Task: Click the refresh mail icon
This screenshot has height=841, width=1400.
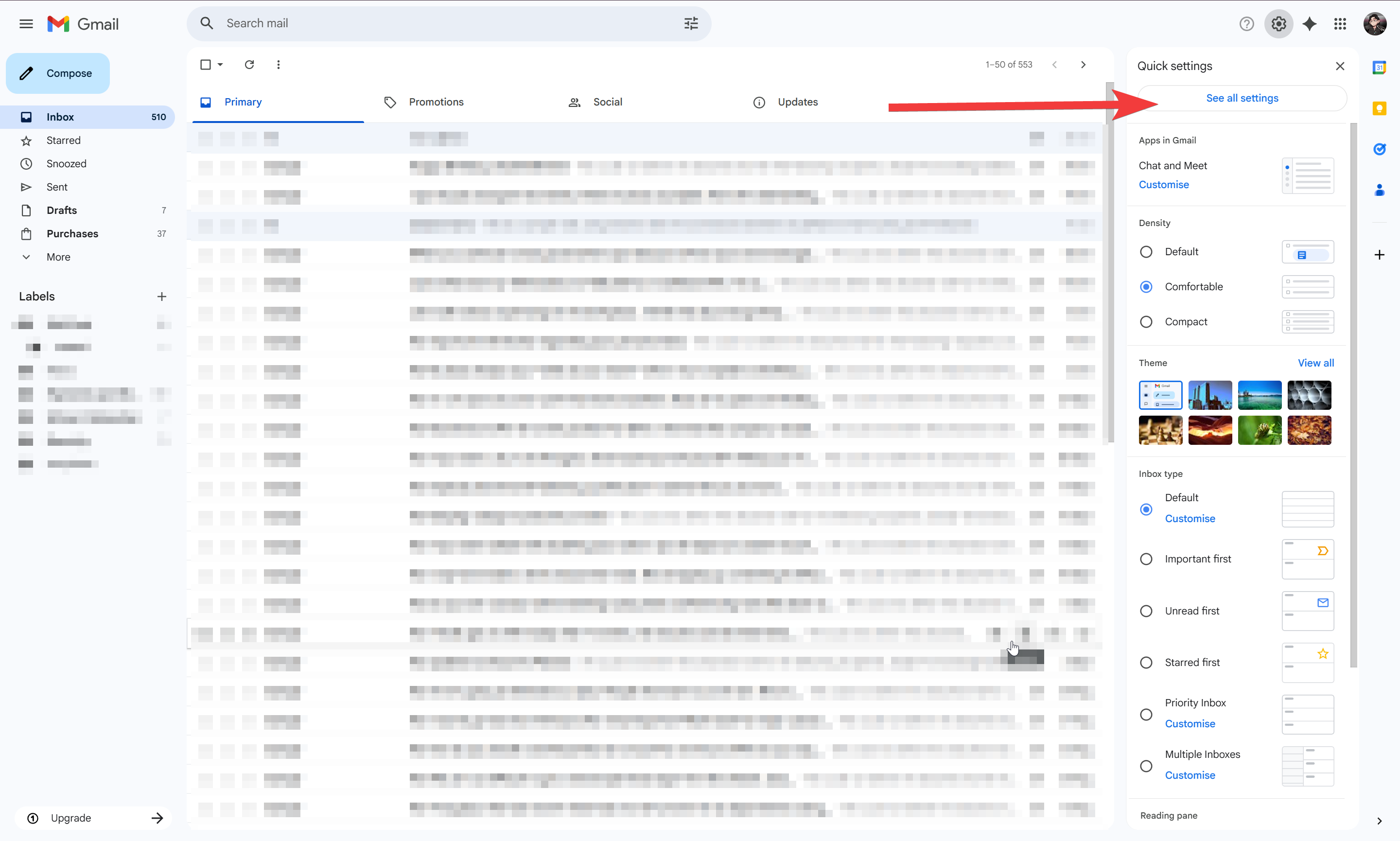Action: click(249, 65)
